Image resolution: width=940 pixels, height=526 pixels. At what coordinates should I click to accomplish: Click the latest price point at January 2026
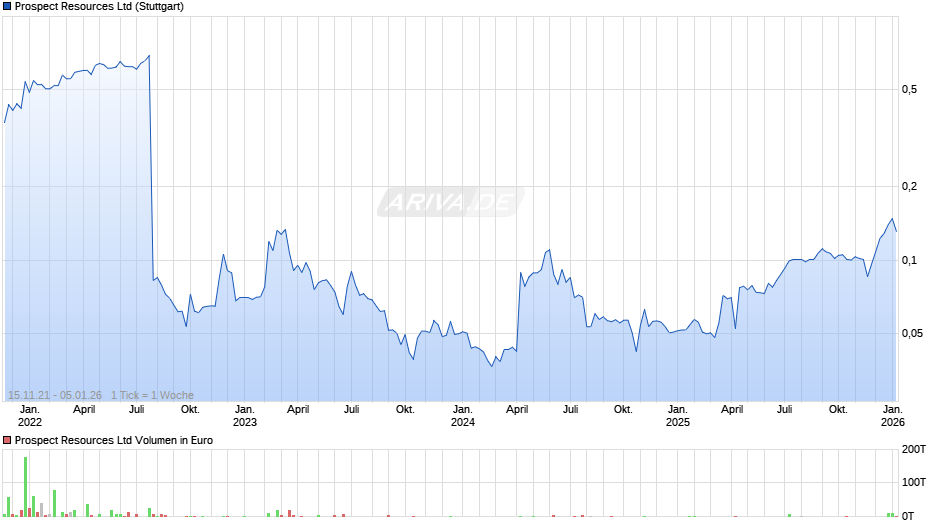click(x=896, y=231)
